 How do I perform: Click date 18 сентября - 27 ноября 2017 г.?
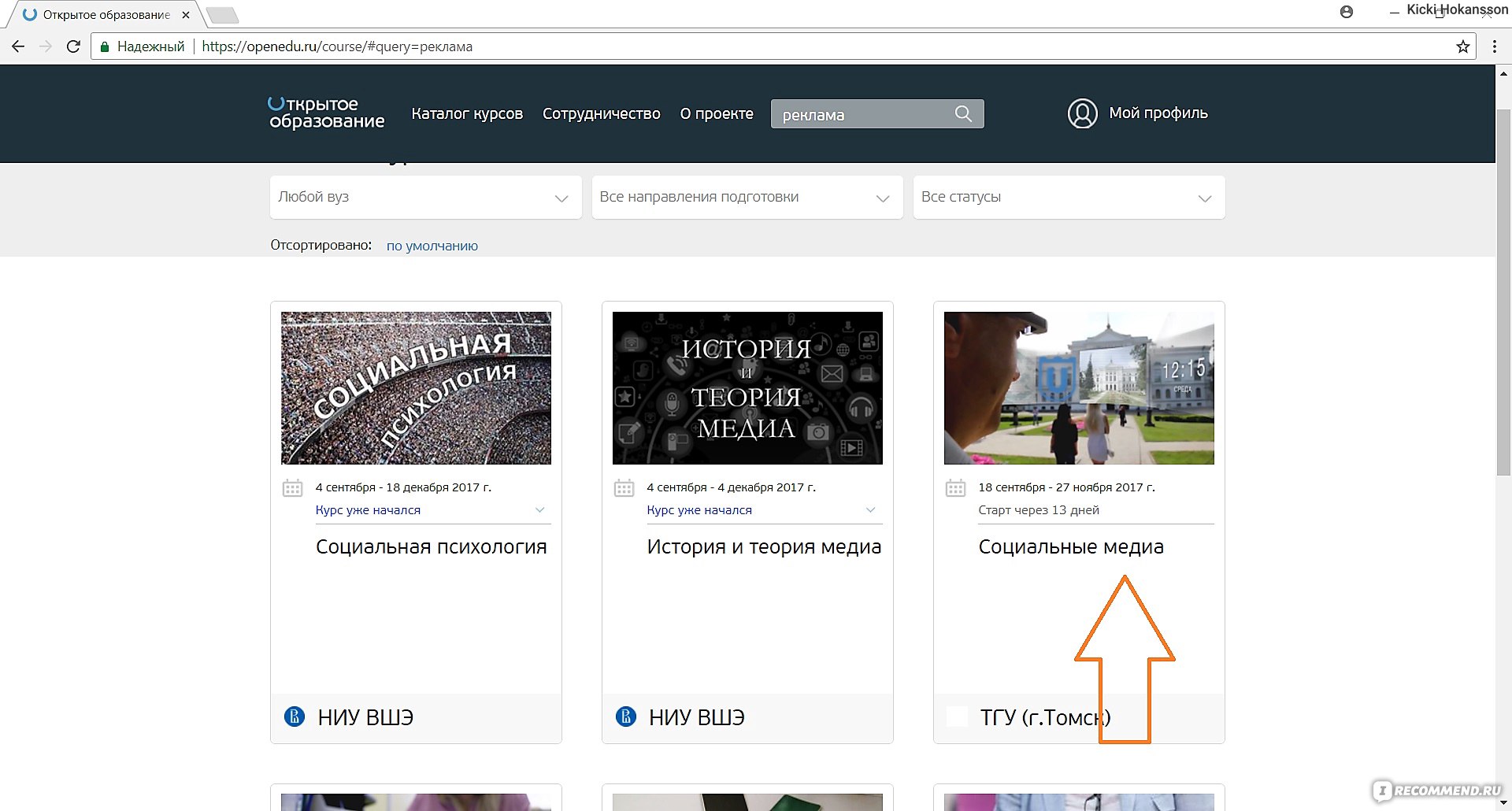(1067, 487)
